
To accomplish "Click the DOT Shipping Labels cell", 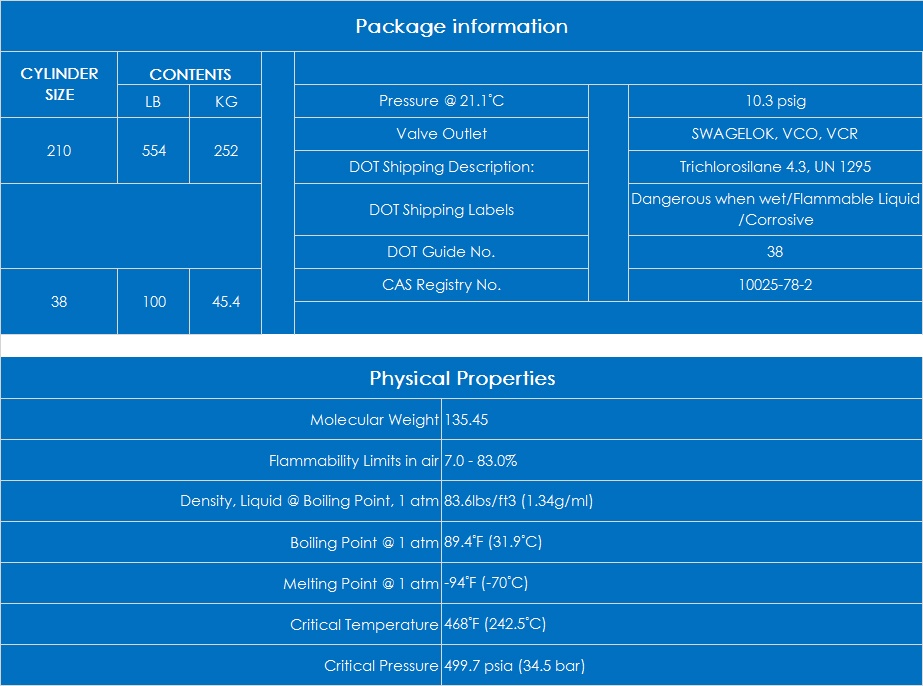I will click(x=441, y=210).
